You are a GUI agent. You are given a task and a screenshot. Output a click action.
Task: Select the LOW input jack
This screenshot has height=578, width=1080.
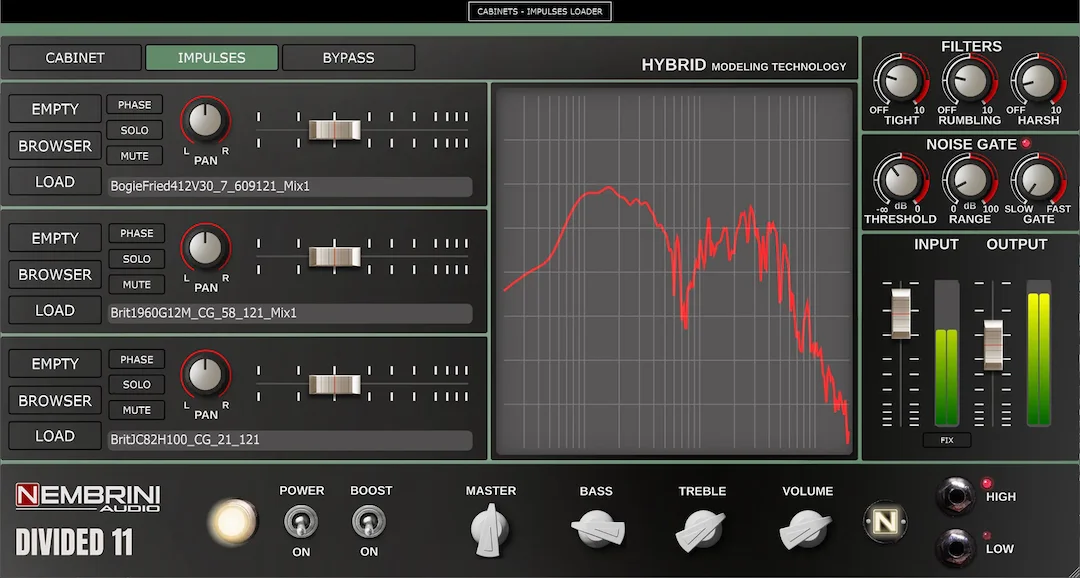coord(955,548)
